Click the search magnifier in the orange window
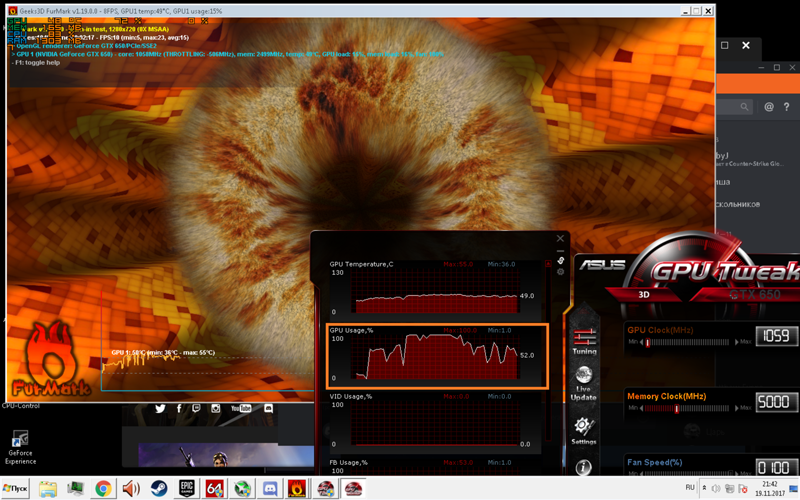The width and height of the screenshot is (800, 500). point(744,107)
